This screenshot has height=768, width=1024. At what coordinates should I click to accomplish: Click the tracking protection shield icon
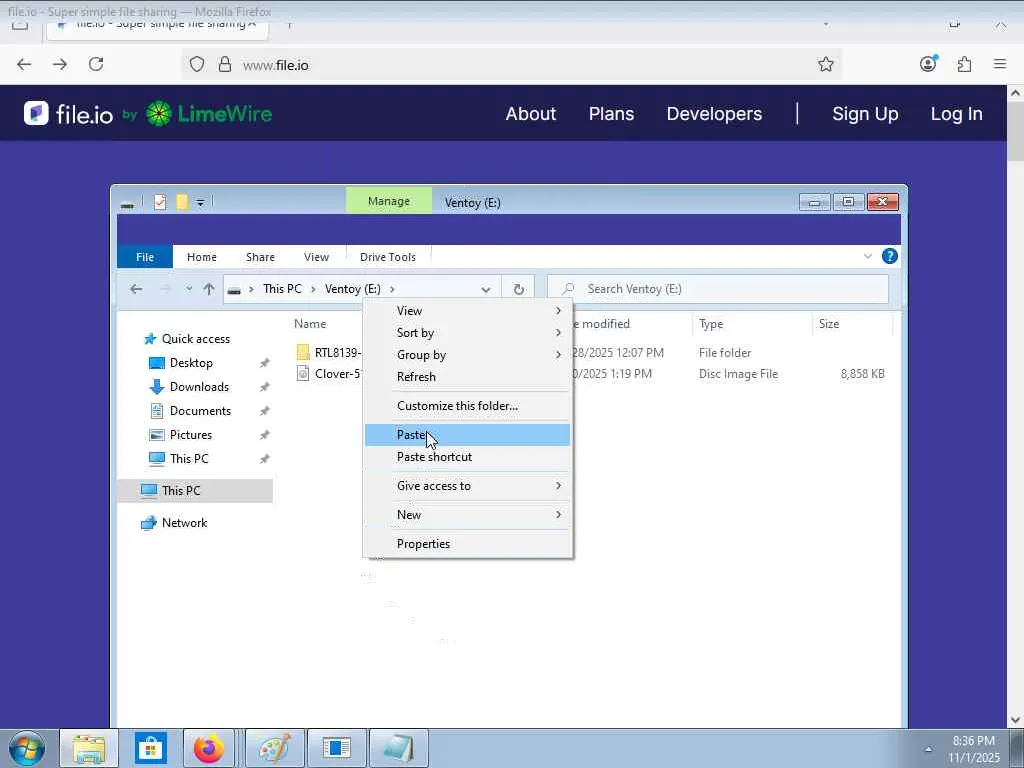coord(197,64)
